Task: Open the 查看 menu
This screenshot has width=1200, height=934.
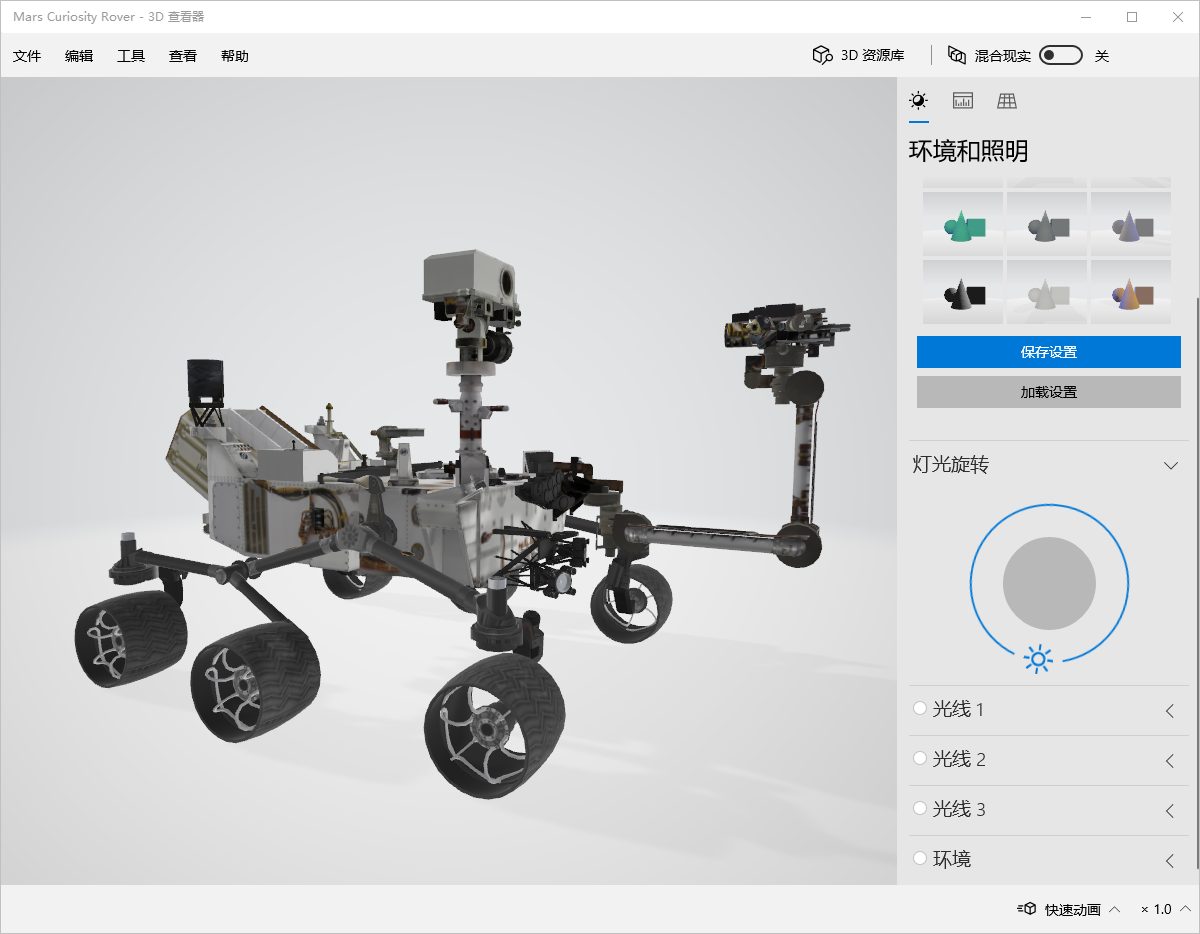Action: pos(183,56)
